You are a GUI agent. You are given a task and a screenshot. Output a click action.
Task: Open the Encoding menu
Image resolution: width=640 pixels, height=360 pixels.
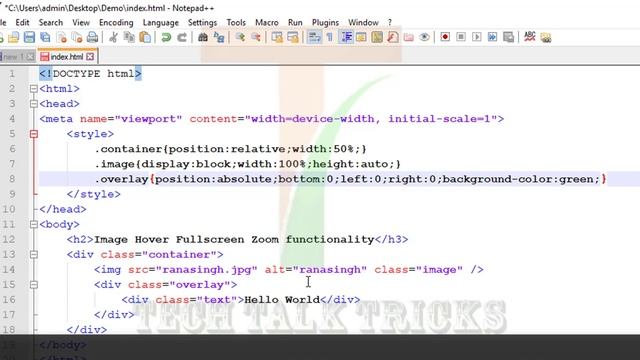pyautogui.click(x=116, y=22)
